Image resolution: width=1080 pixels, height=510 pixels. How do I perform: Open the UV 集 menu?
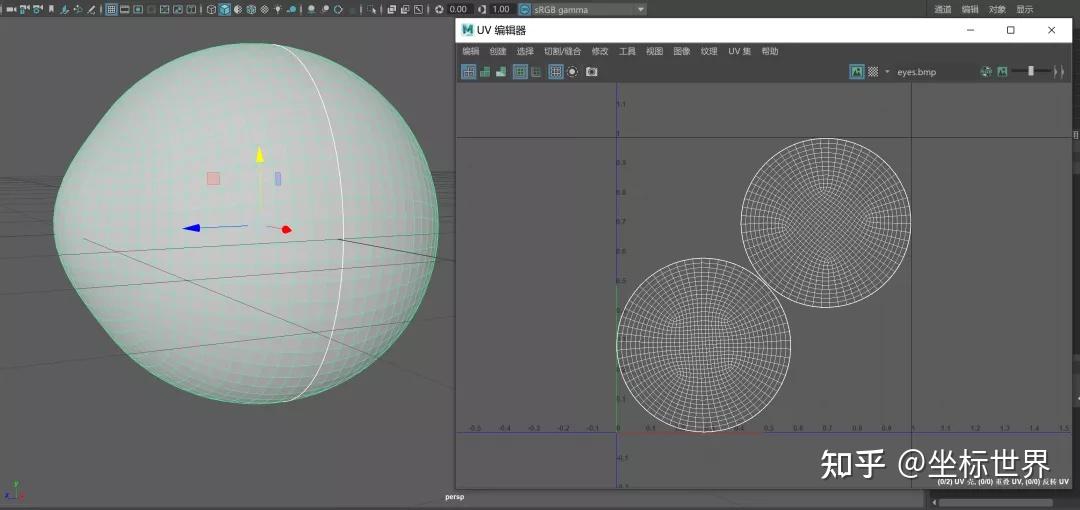(739, 51)
